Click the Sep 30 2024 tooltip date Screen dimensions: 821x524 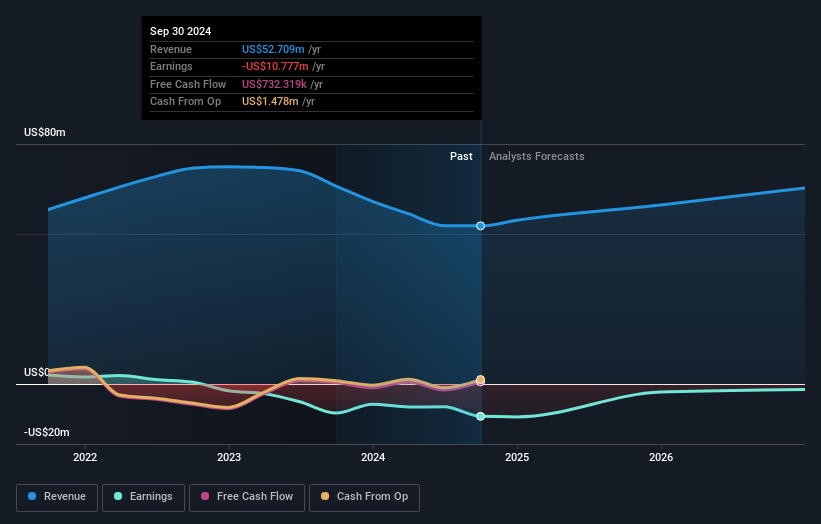point(181,31)
